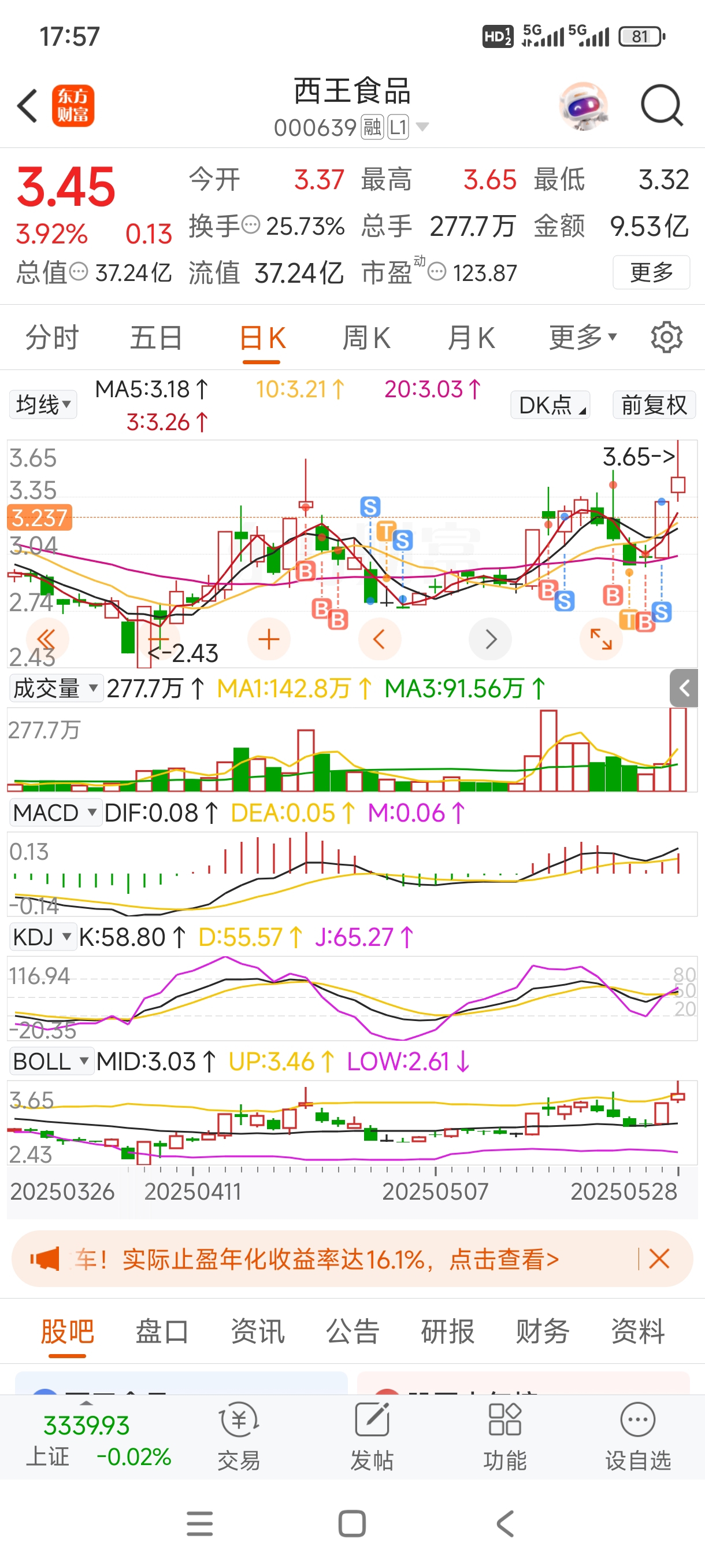Open Android recent apps menu button
705x1568 pixels.
click(x=199, y=1523)
